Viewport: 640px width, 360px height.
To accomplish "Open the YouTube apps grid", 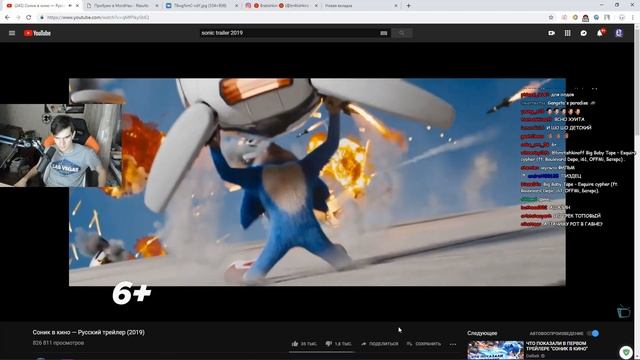I will [567, 33].
